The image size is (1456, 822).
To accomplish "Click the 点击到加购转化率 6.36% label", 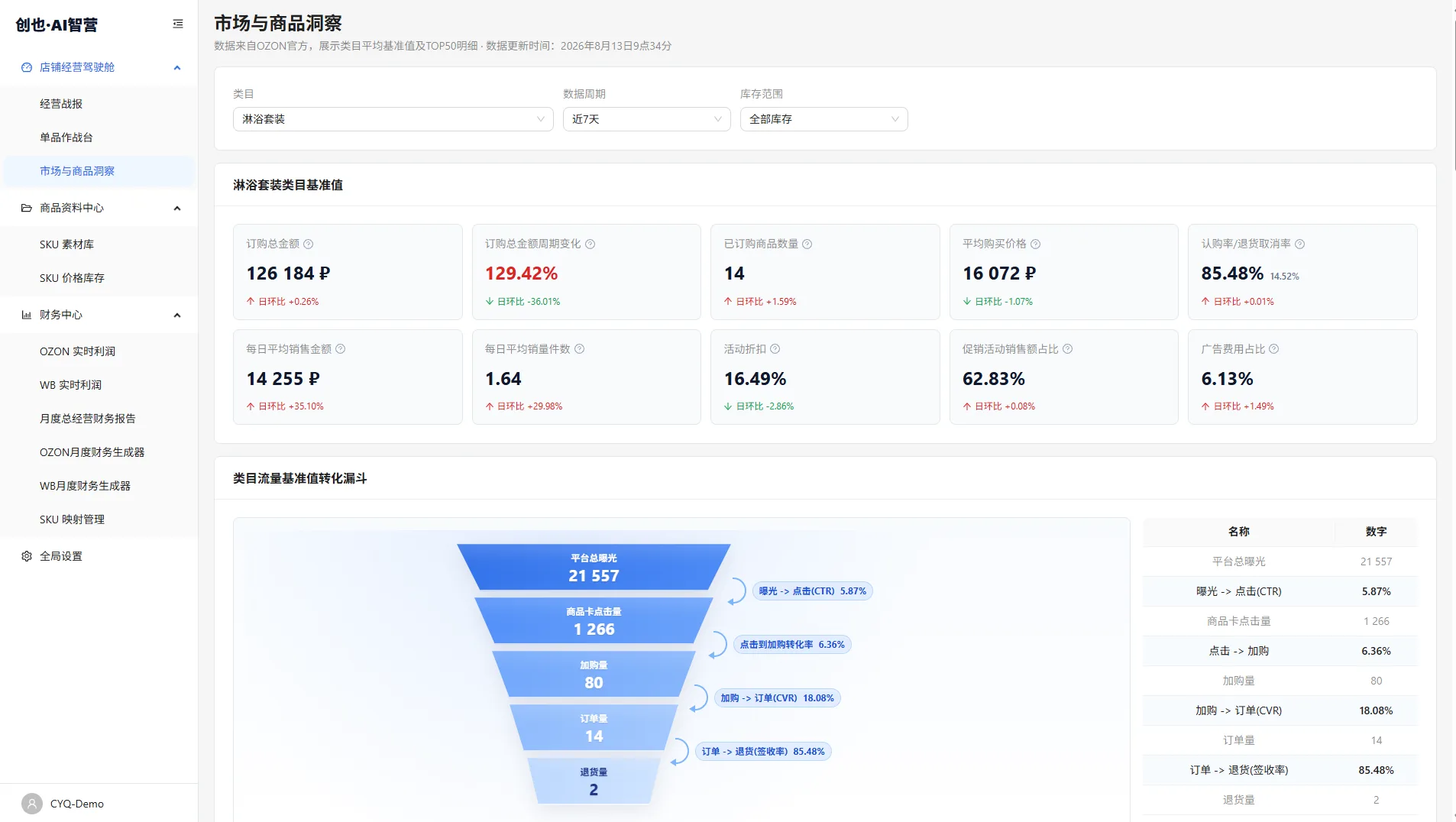I will coord(792,645).
